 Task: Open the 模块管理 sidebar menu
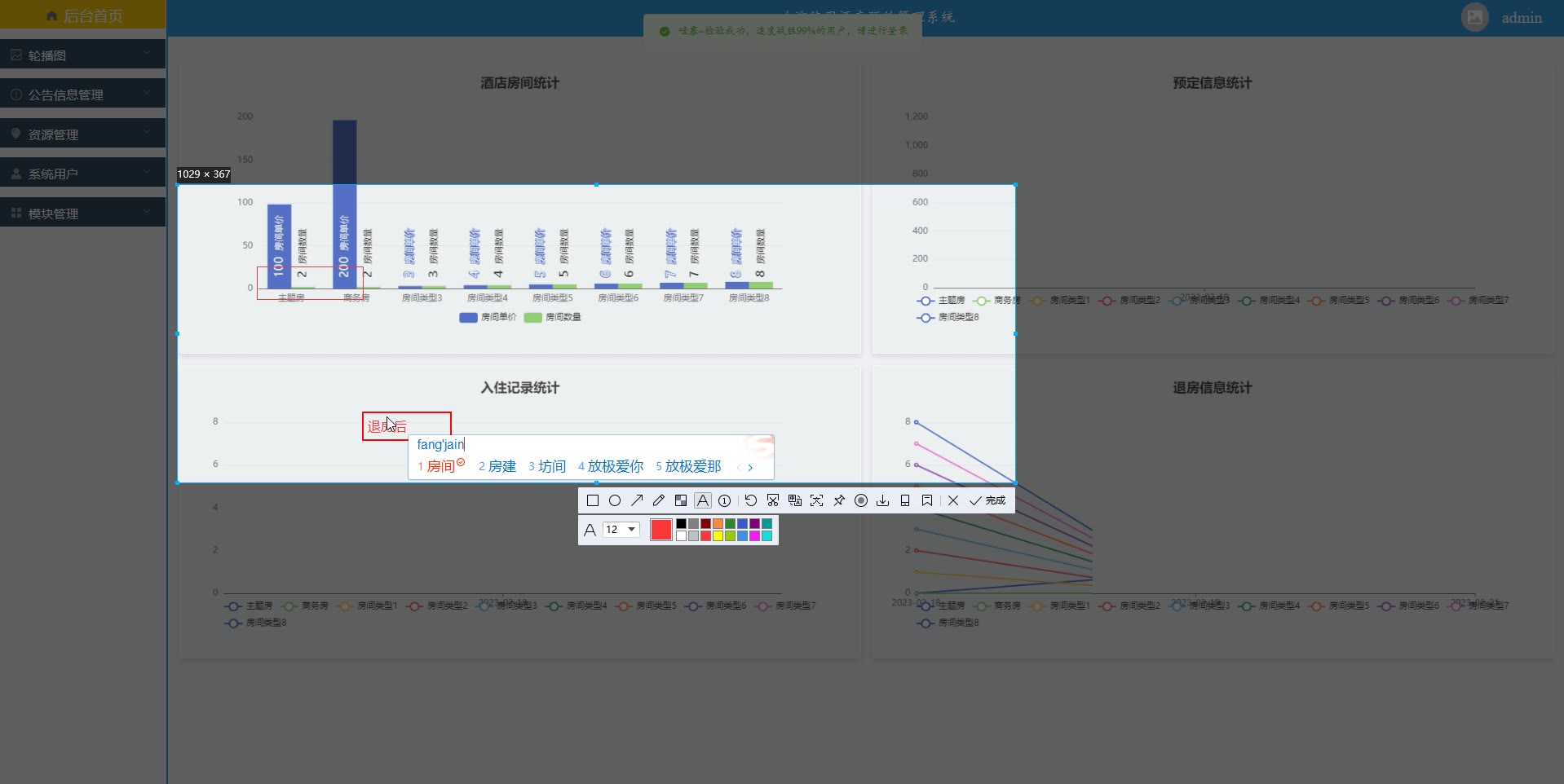click(83, 213)
